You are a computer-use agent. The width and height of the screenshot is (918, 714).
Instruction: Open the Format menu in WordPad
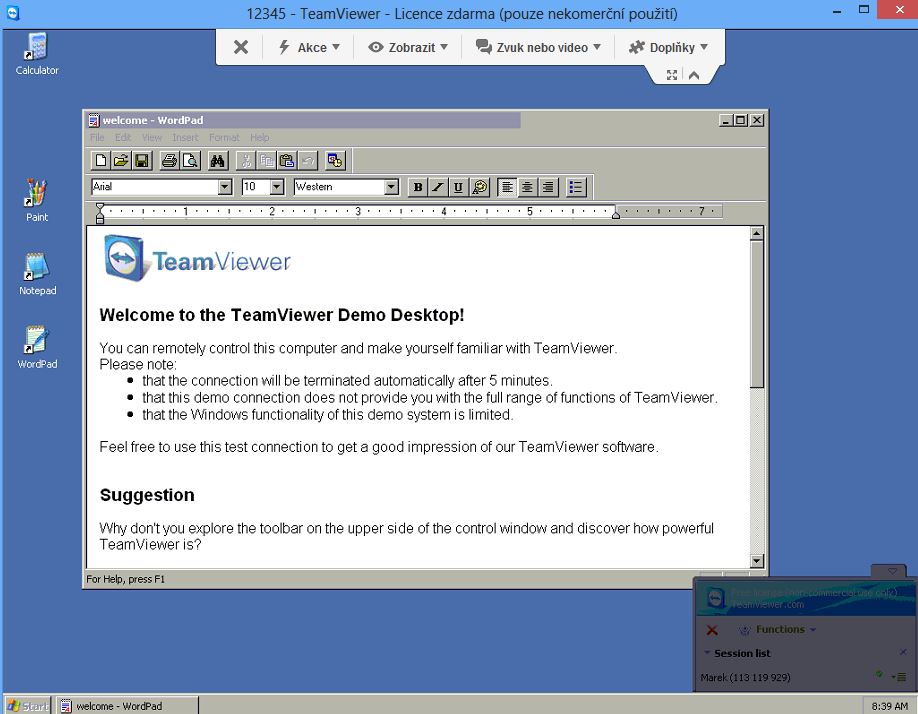224,138
